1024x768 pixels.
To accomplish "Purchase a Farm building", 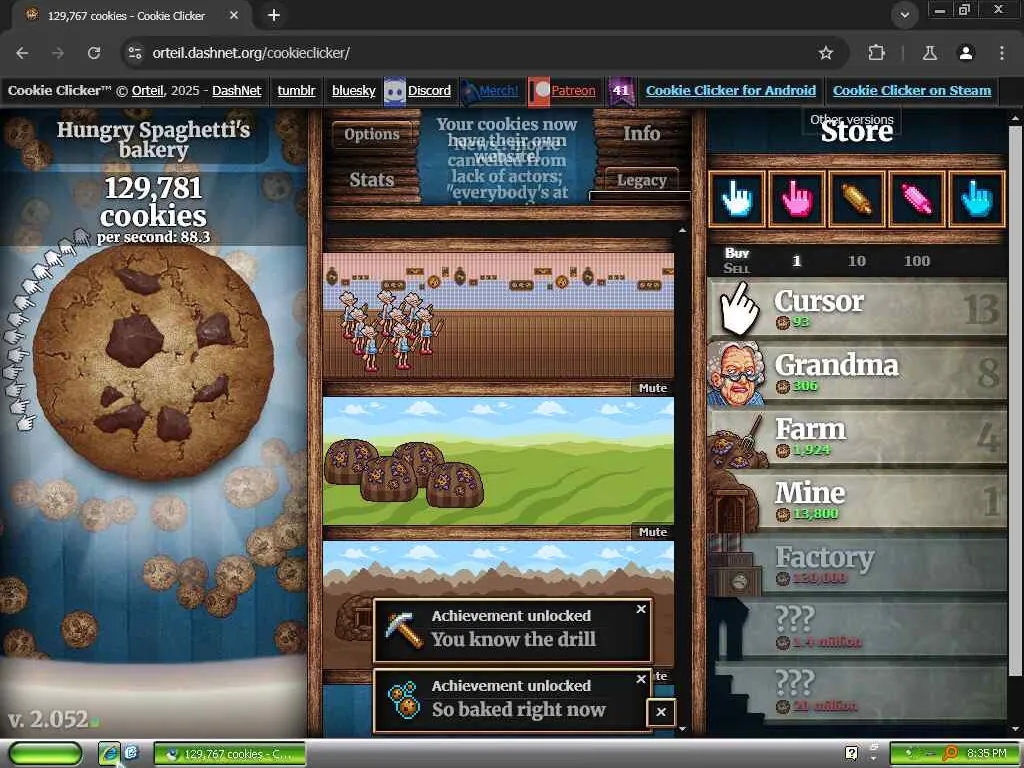I will (x=857, y=436).
